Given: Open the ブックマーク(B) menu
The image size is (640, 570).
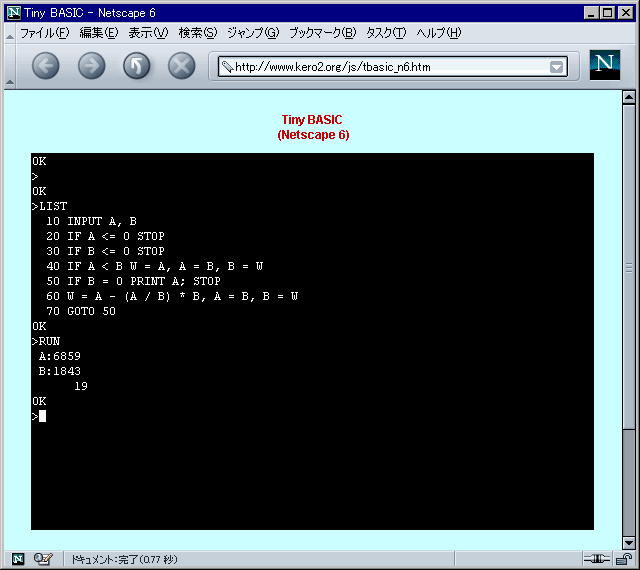Looking at the screenshot, I should pos(322,33).
